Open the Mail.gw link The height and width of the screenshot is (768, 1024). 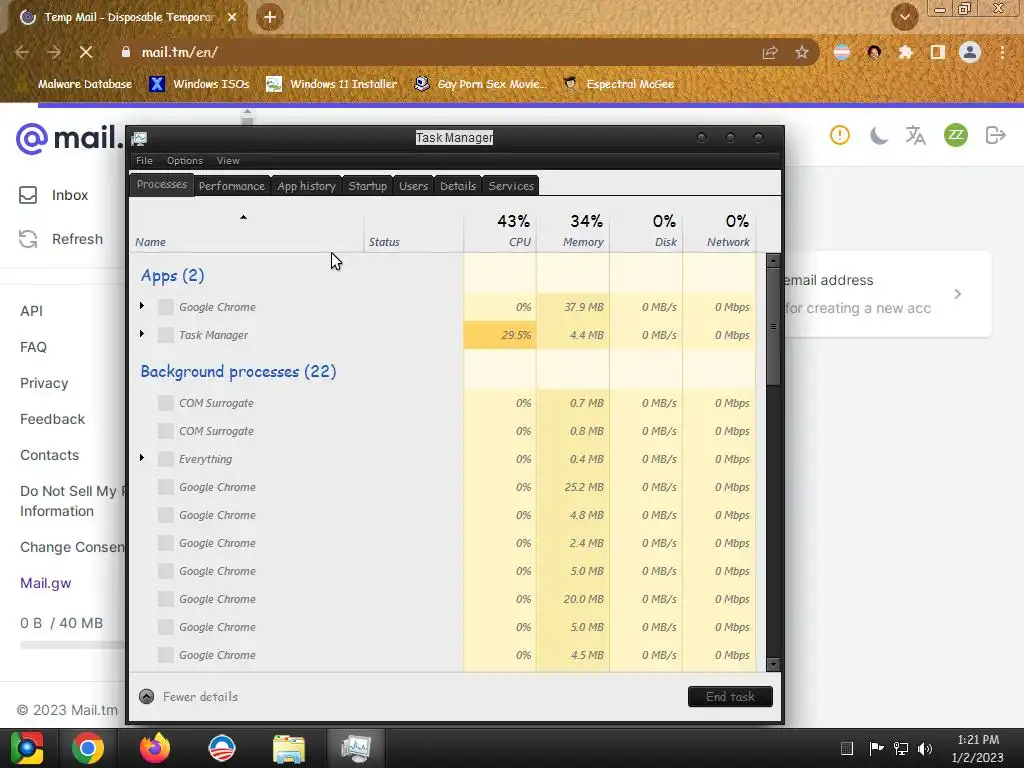tap(46, 583)
